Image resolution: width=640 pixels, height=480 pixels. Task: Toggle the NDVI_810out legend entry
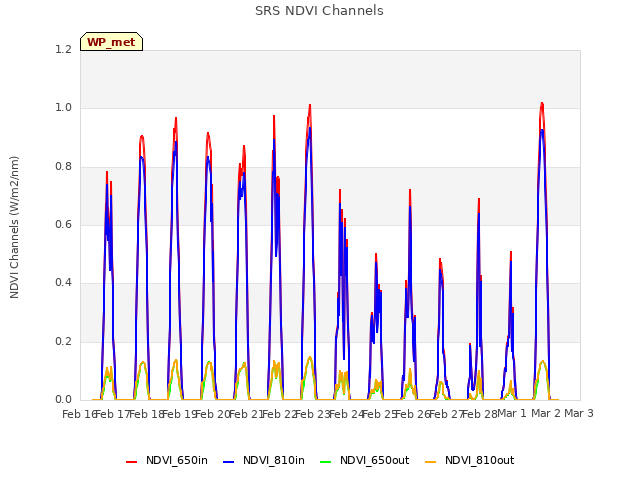click(x=469, y=460)
